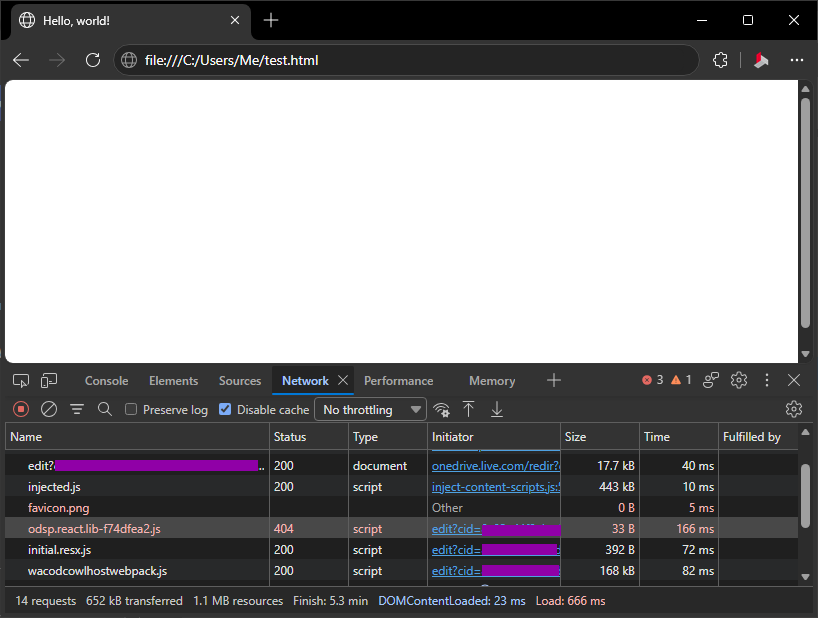This screenshot has width=818, height=618.
Task: Sort requests by Time column
Action: click(x=679, y=437)
